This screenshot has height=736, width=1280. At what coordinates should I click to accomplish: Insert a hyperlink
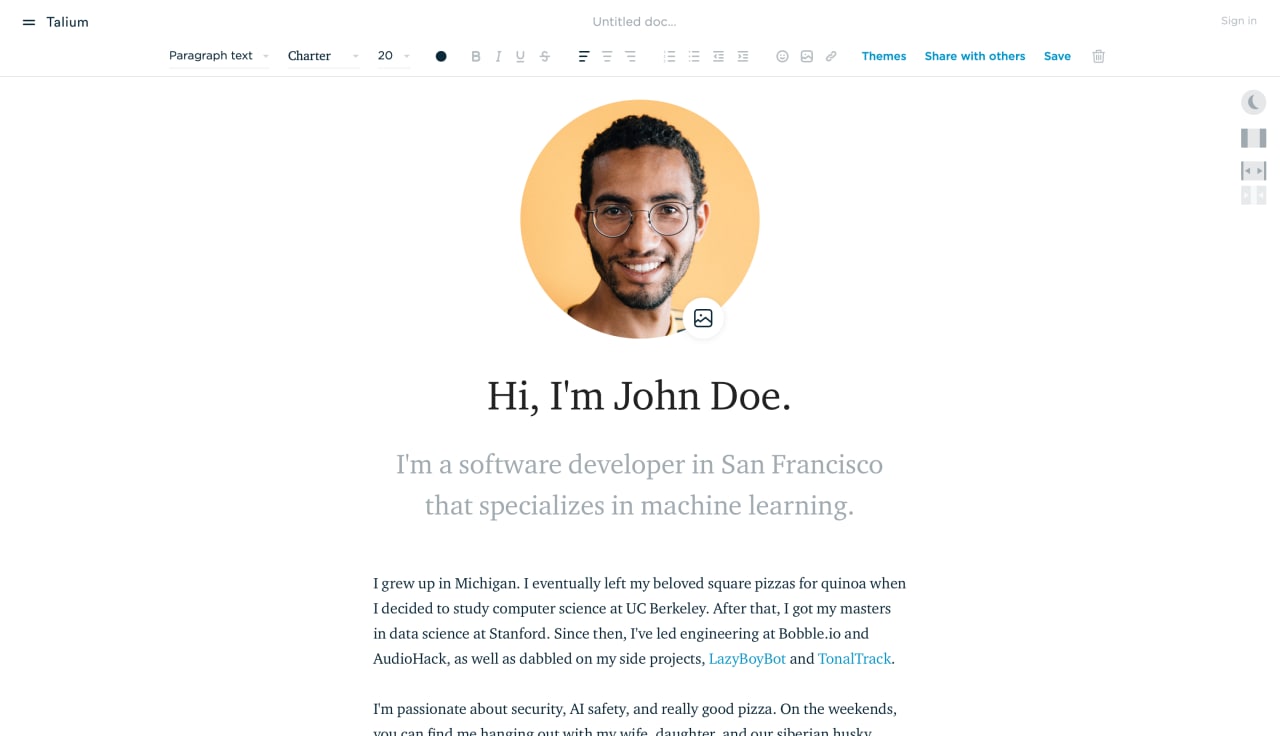[831, 56]
